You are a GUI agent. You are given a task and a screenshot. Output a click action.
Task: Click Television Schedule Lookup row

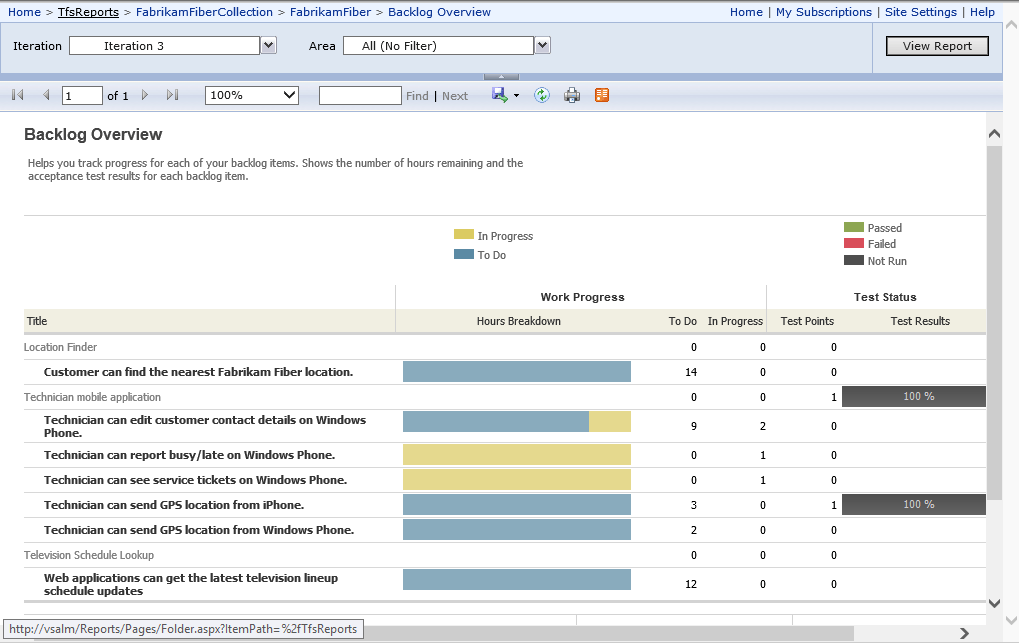(89, 555)
